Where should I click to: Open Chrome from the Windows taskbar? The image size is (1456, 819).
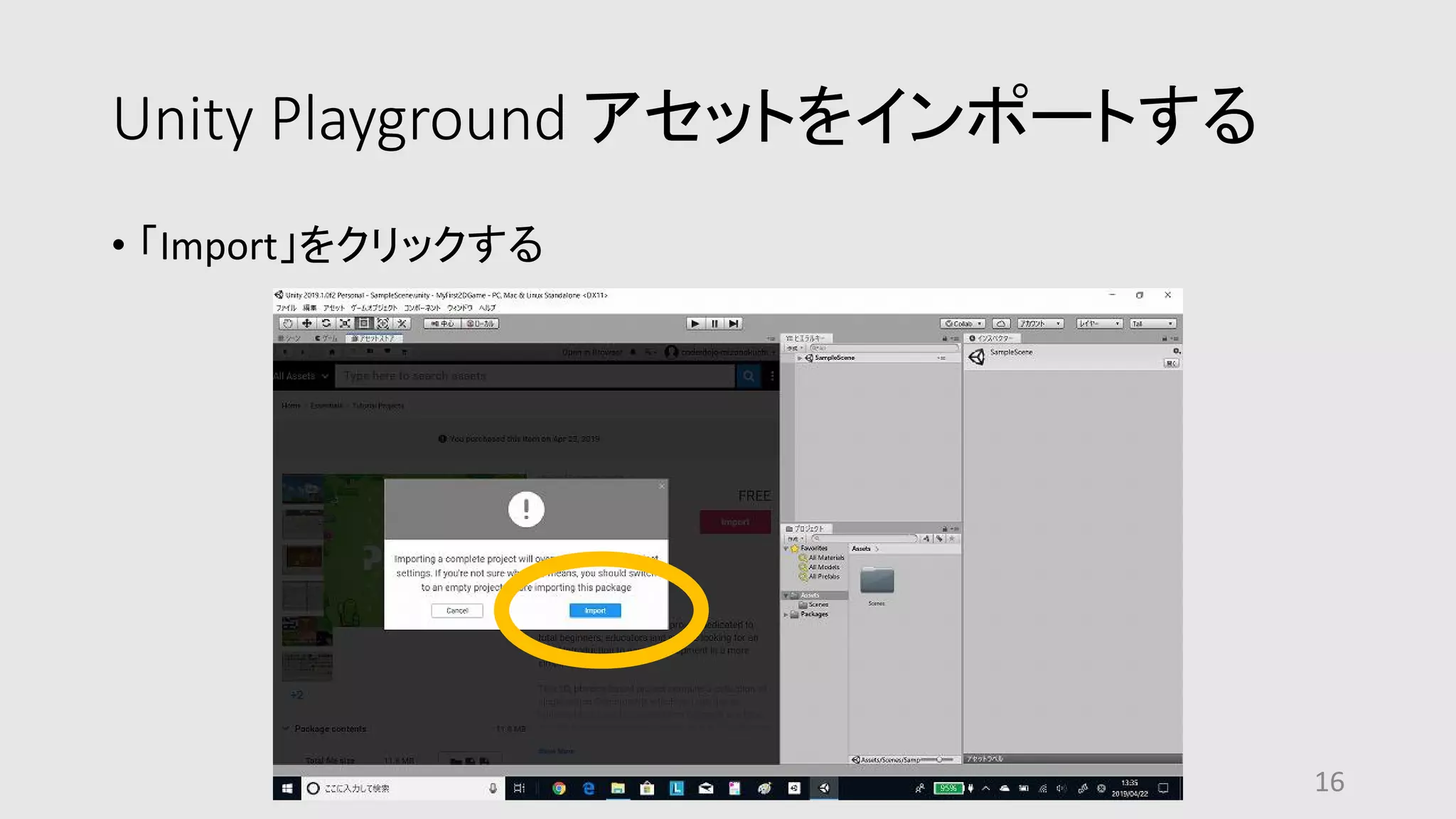pyautogui.click(x=559, y=788)
